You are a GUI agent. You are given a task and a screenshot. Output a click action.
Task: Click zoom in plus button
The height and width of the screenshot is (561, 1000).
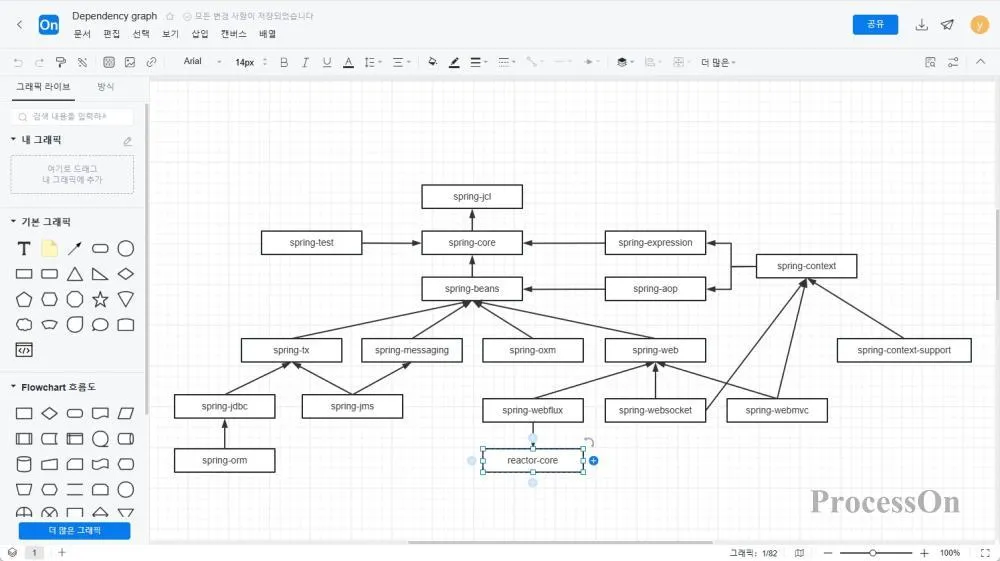pyautogui.click(x=924, y=553)
